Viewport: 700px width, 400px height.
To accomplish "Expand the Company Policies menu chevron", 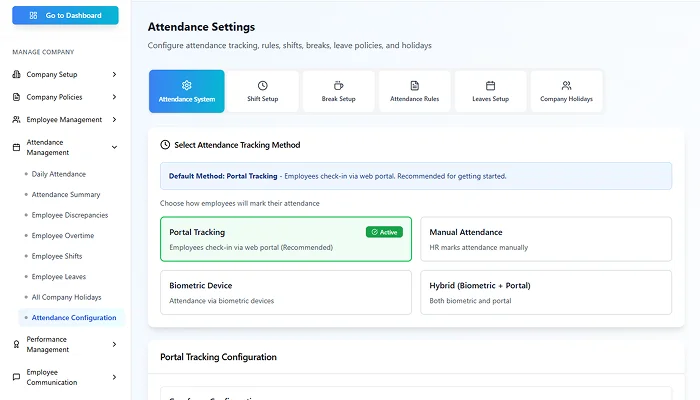I will click(114, 97).
